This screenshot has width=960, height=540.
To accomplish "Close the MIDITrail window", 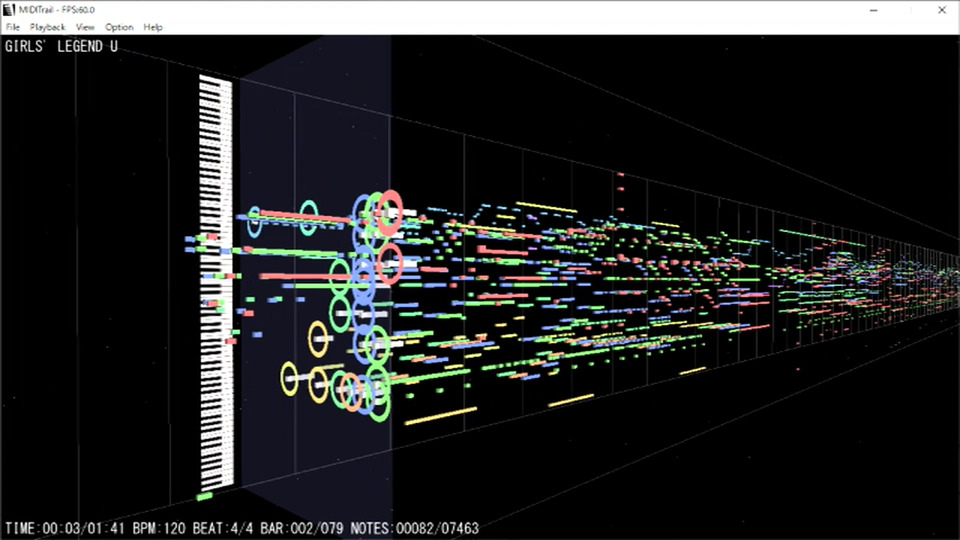I will pyautogui.click(x=942, y=10).
